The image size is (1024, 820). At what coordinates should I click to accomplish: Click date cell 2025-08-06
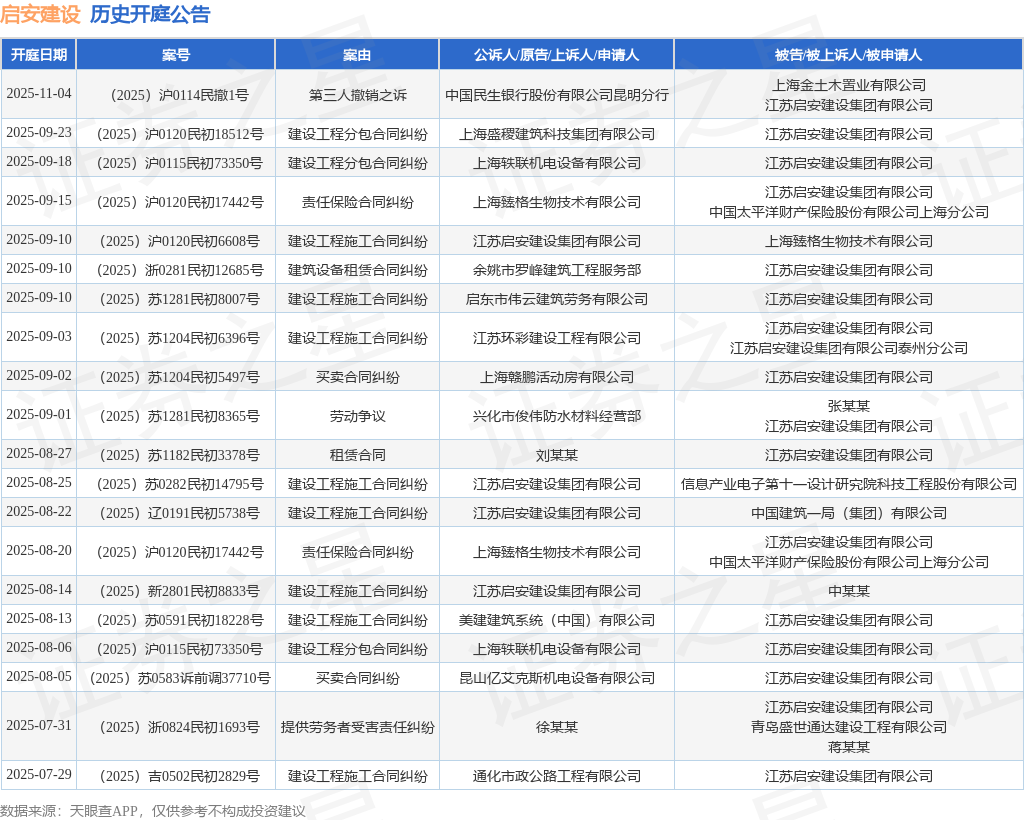coord(39,647)
